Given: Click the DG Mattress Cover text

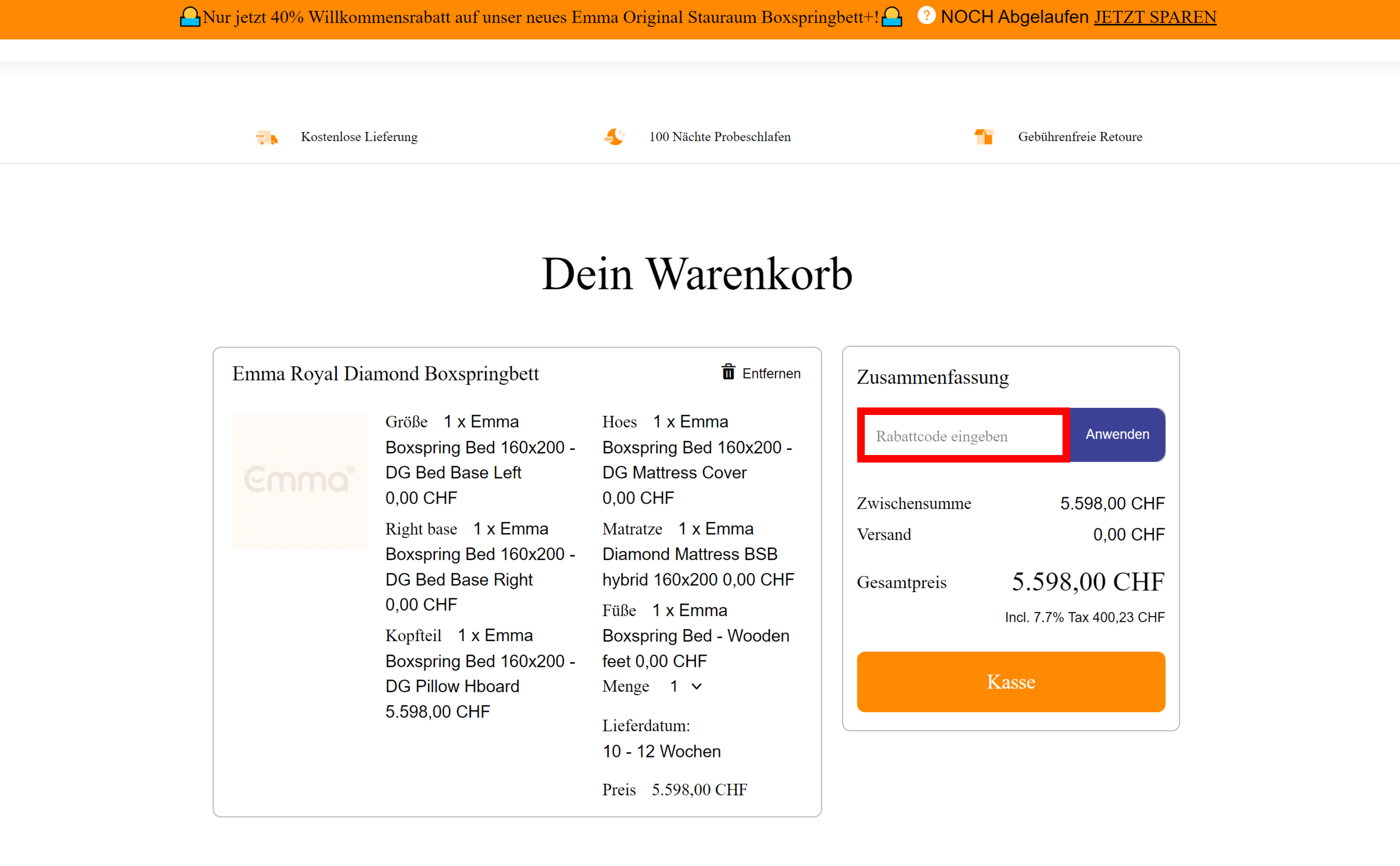Looking at the screenshot, I should [674, 473].
